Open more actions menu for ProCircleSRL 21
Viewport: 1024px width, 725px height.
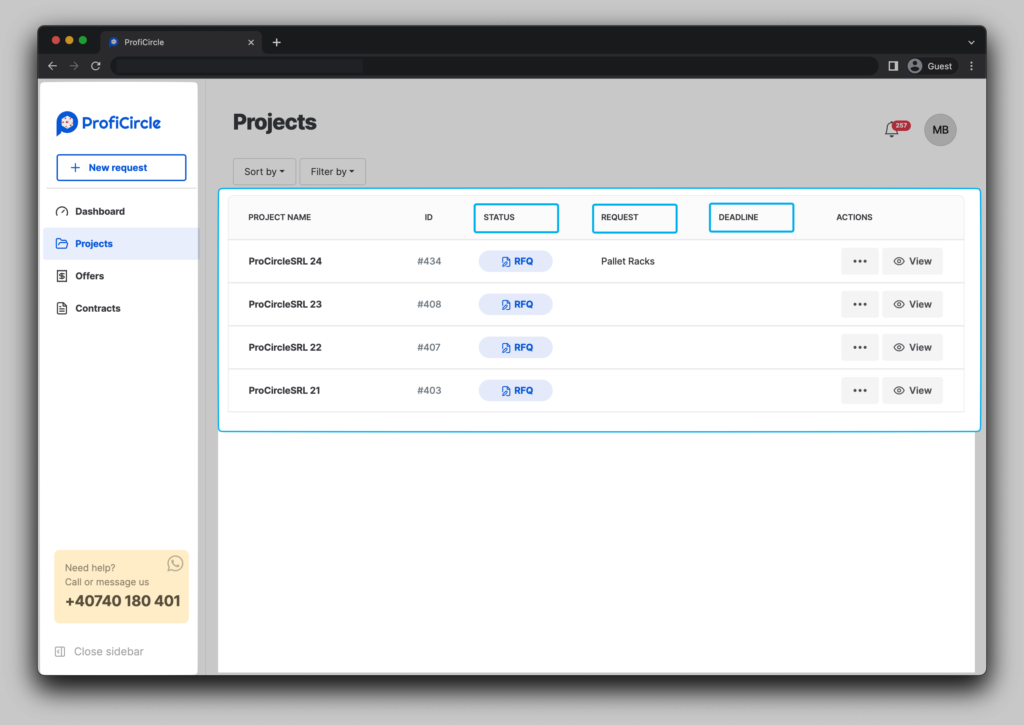click(859, 391)
